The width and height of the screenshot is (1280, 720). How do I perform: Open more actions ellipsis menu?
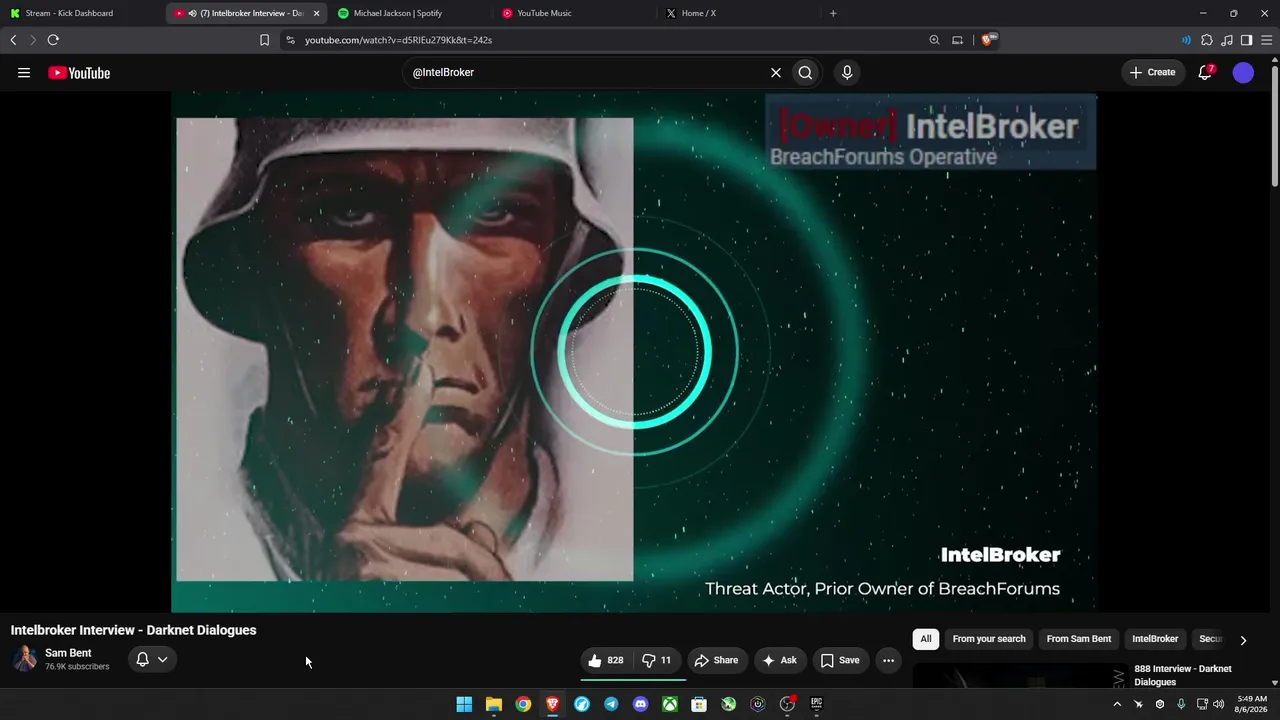pos(888,660)
